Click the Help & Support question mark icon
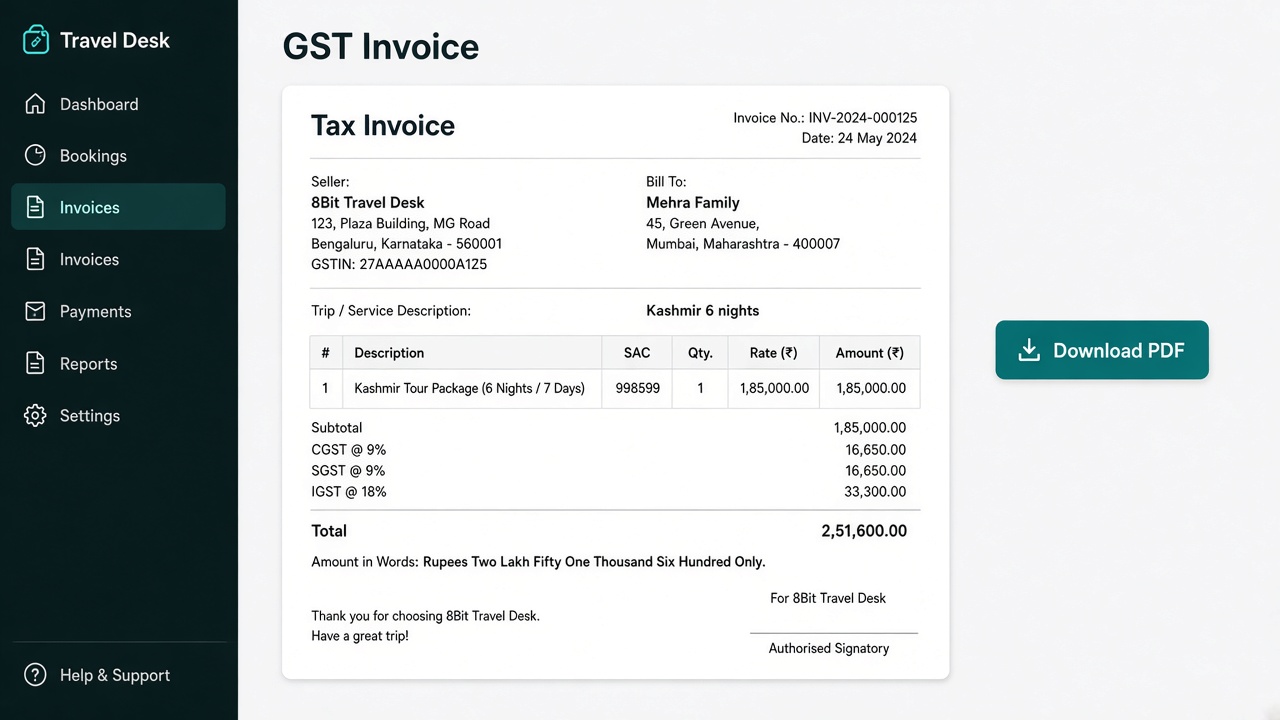1280x720 pixels. 35,675
